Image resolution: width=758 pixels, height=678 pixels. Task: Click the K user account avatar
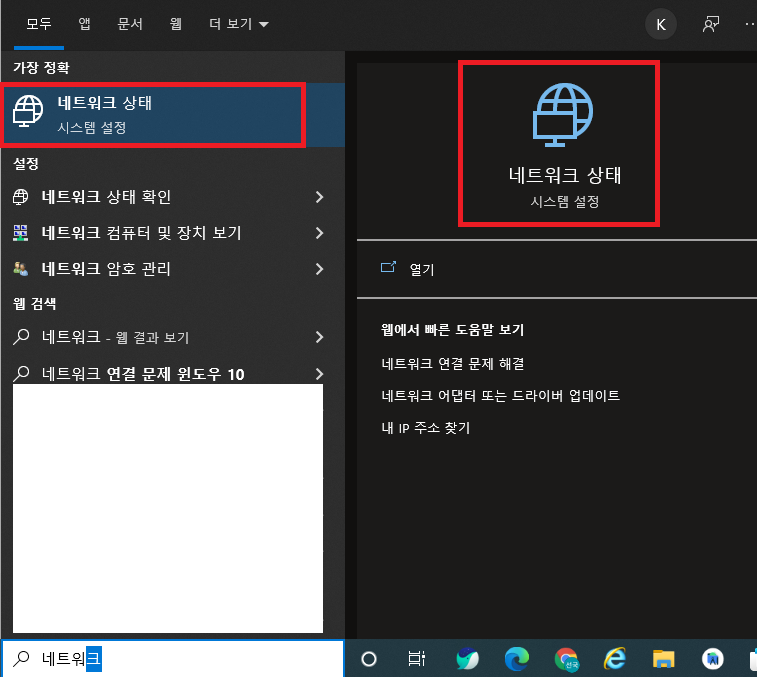pyautogui.click(x=660, y=24)
